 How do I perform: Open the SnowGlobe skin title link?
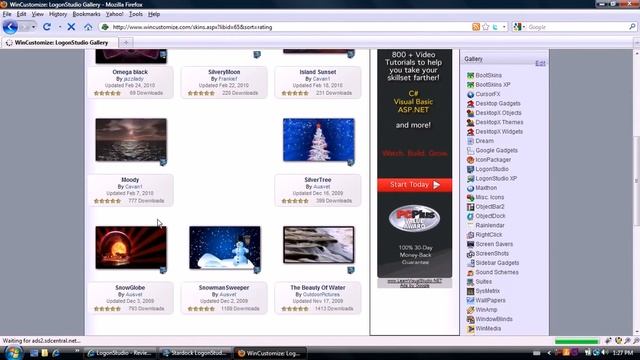pos(130,288)
